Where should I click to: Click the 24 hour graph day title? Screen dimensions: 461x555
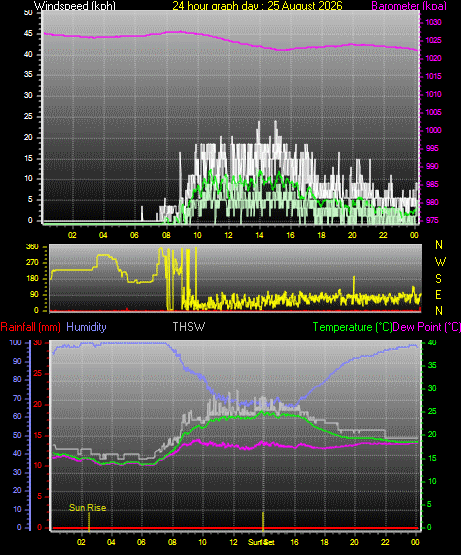(x=257, y=6)
